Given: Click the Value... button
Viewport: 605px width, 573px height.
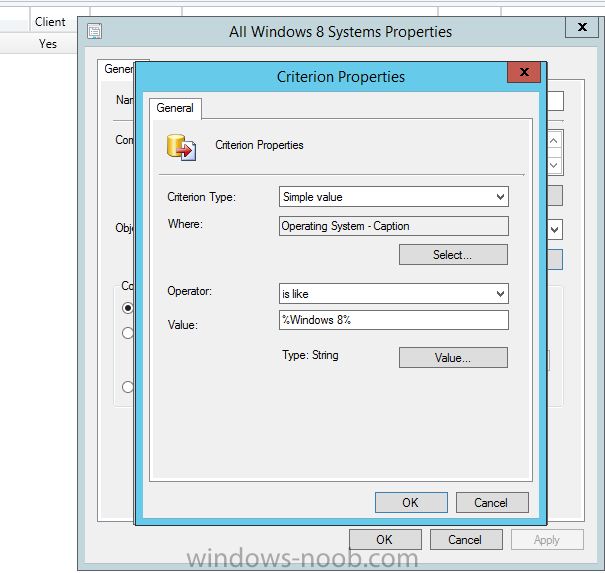Looking at the screenshot, I should [x=453, y=358].
